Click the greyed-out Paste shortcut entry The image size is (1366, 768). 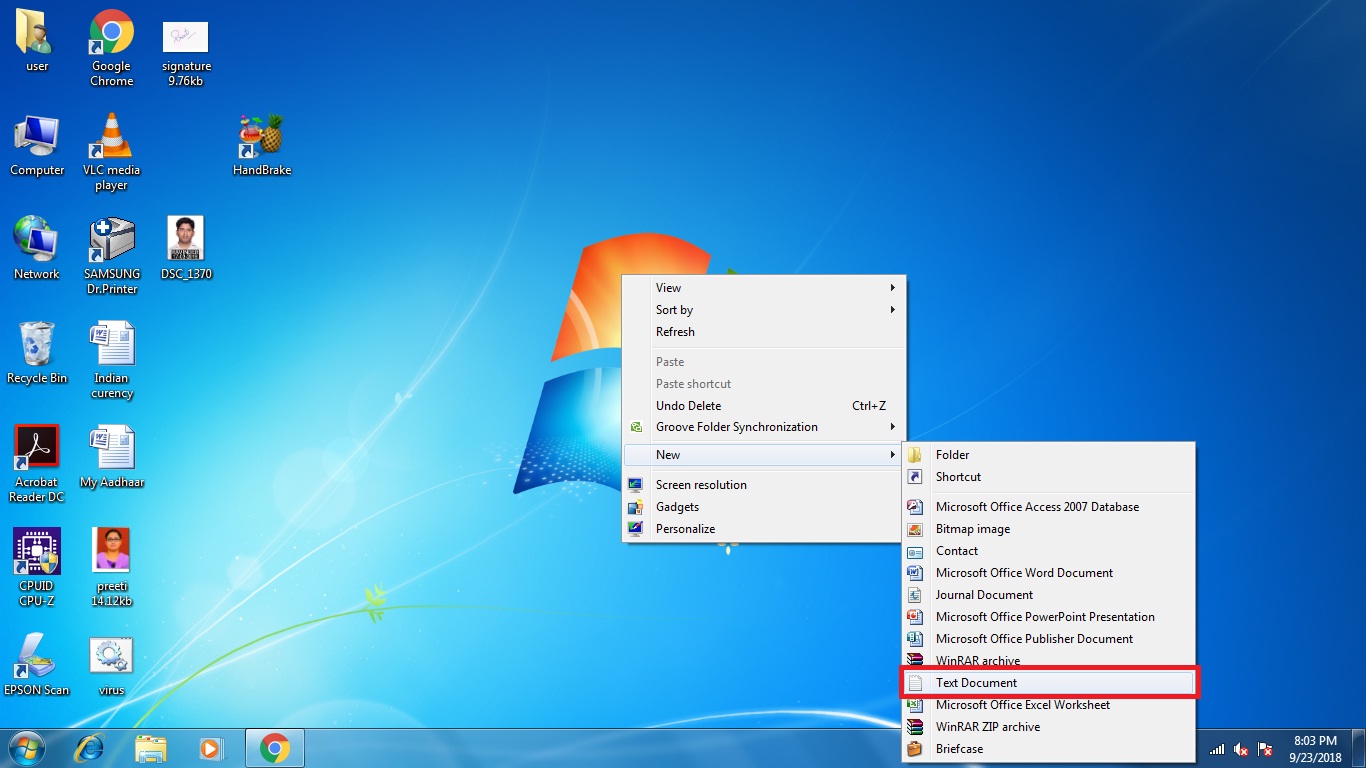pyautogui.click(x=763, y=384)
